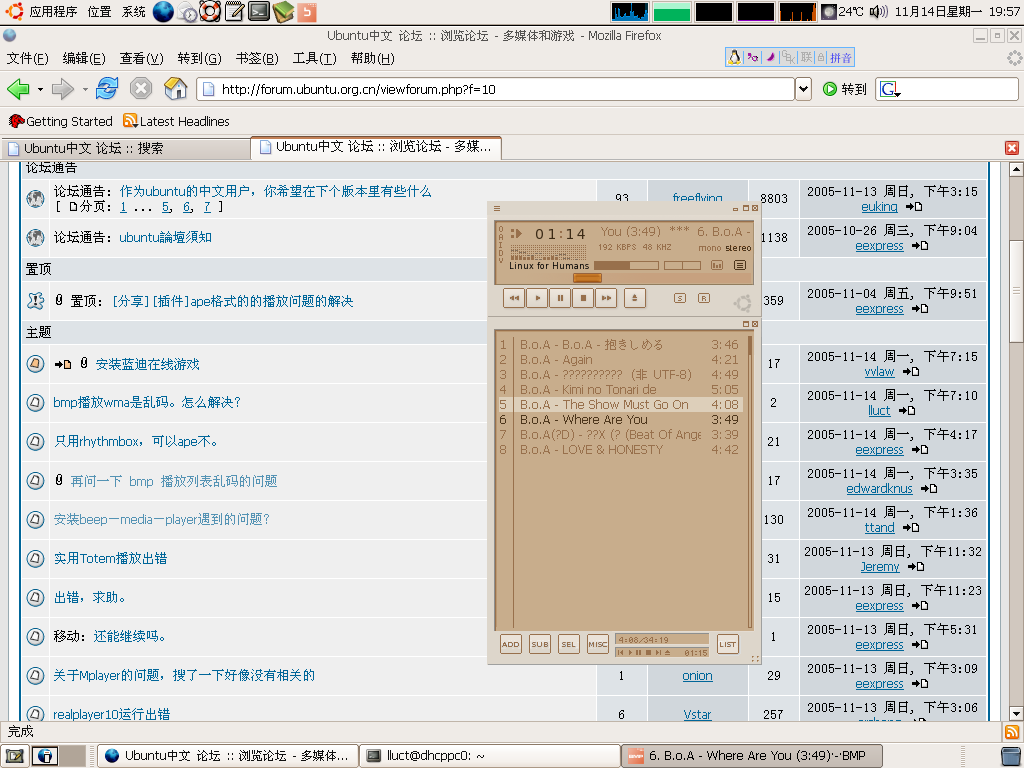Image resolution: width=1024 pixels, height=768 pixels.
Task: Open the back button history dropdown arrow
Action: coord(40,89)
